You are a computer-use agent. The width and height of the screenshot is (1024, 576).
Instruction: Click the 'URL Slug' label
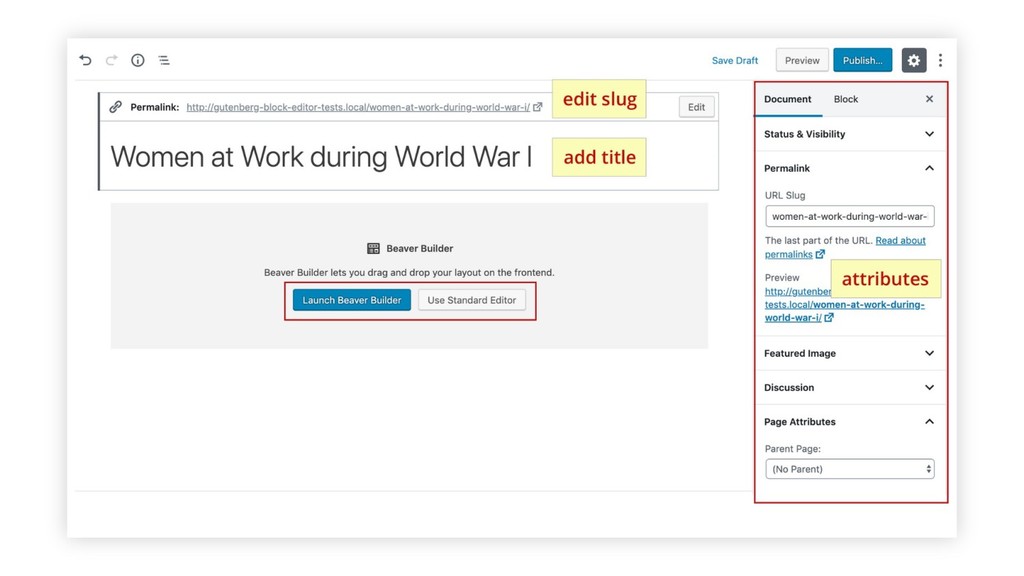[x=784, y=195]
